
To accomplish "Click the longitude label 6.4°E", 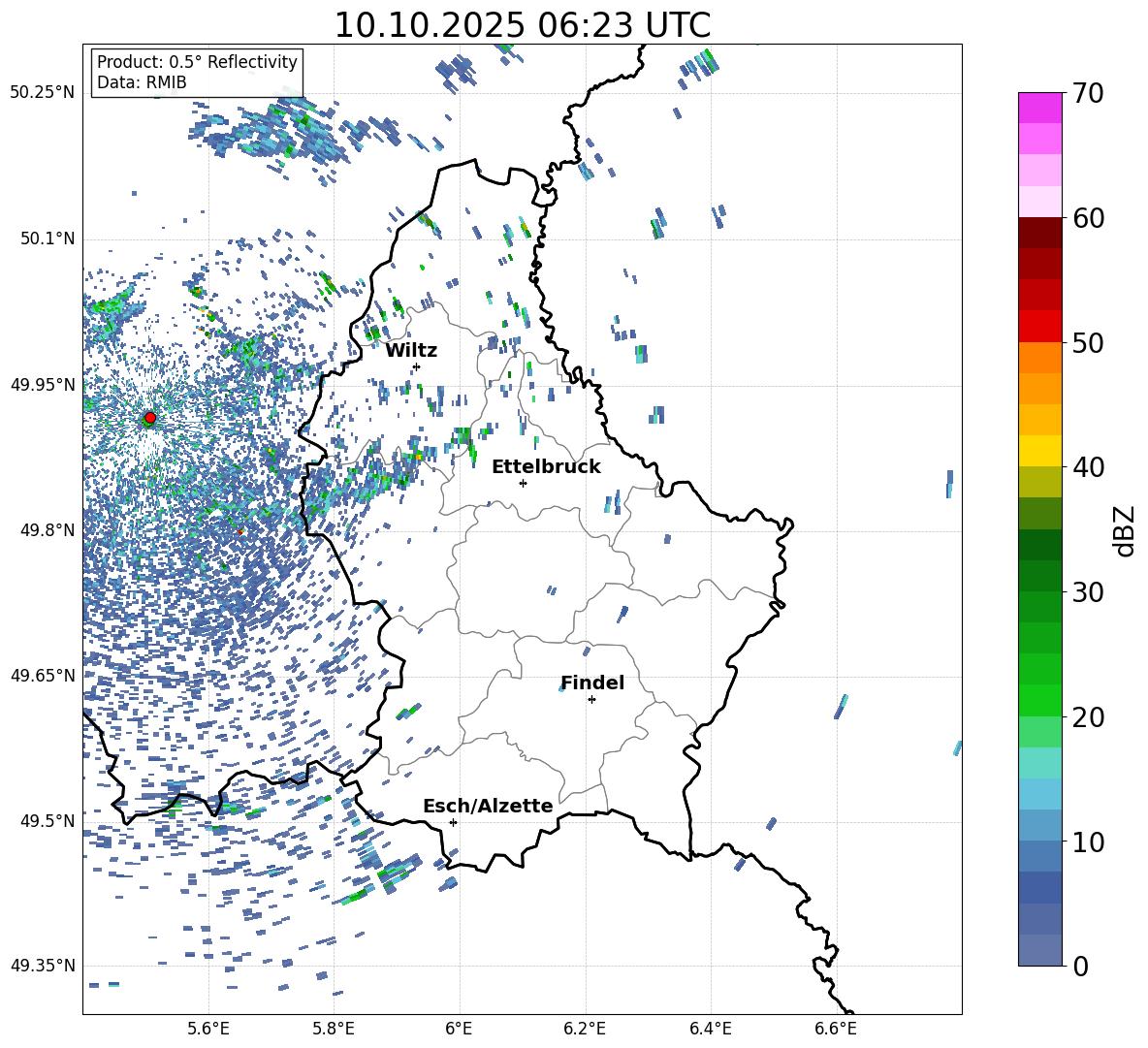I will click(710, 1029).
